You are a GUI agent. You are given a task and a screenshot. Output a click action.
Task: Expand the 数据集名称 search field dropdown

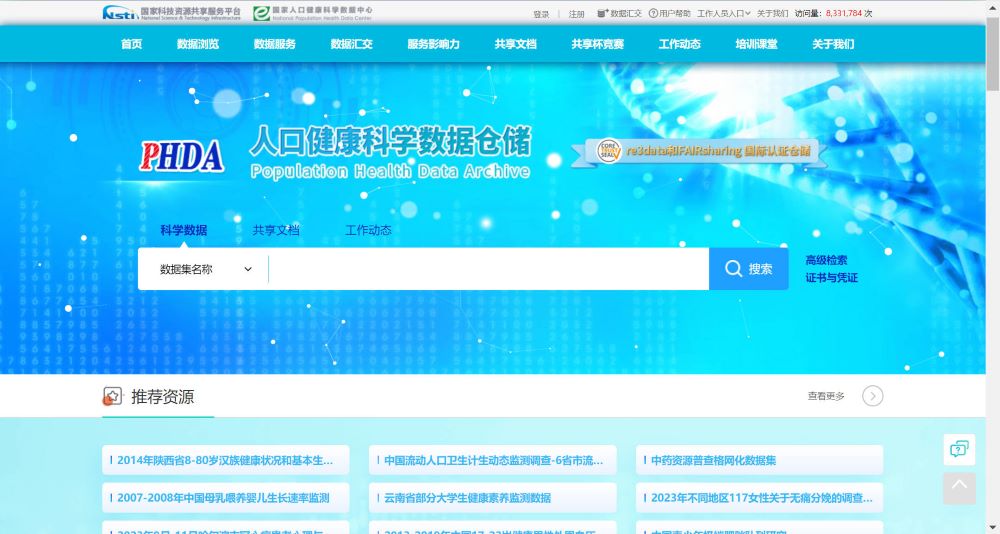[x=204, y=269]
